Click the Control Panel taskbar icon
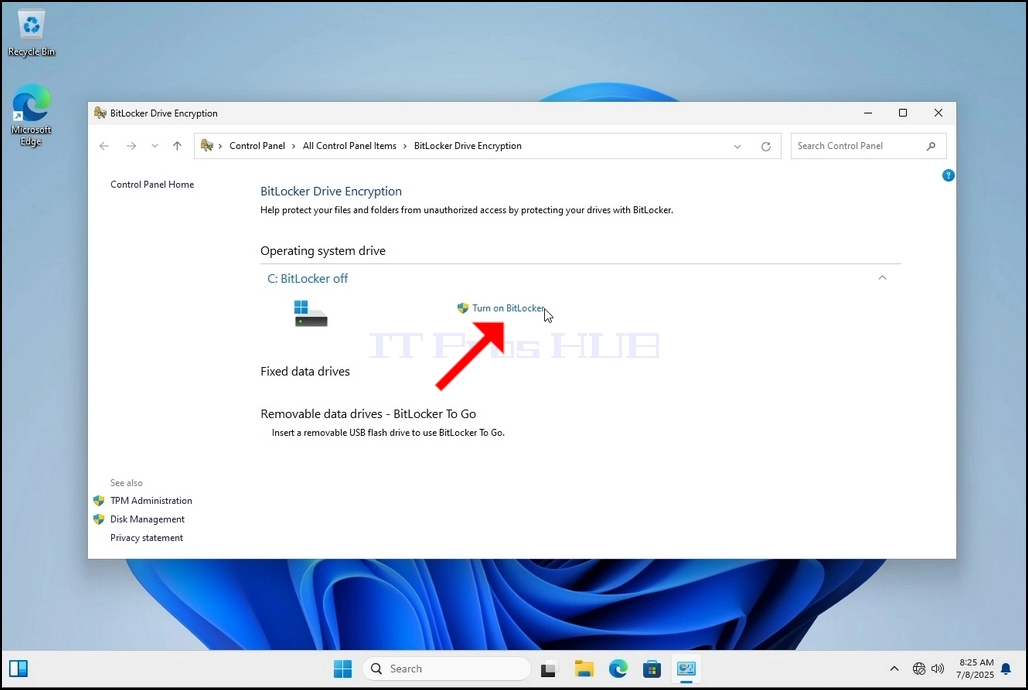 [x=686, y=669]
